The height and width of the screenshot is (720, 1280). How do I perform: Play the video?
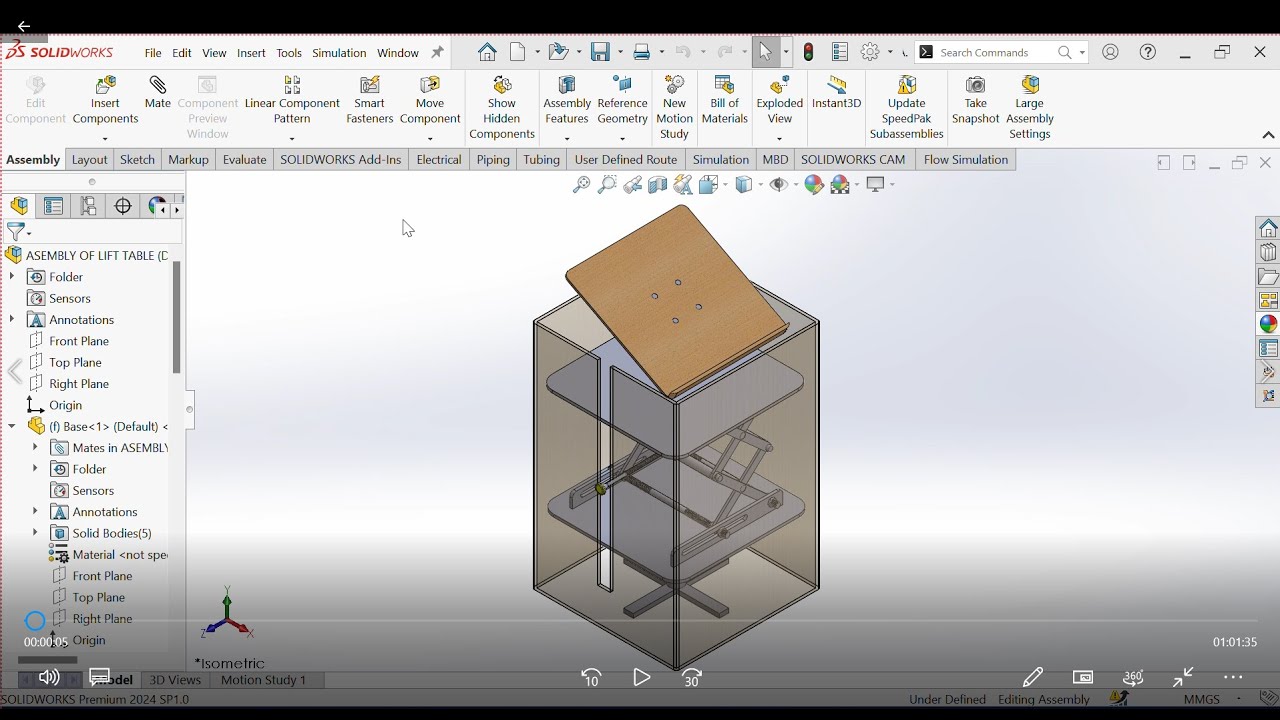point(642,677)
